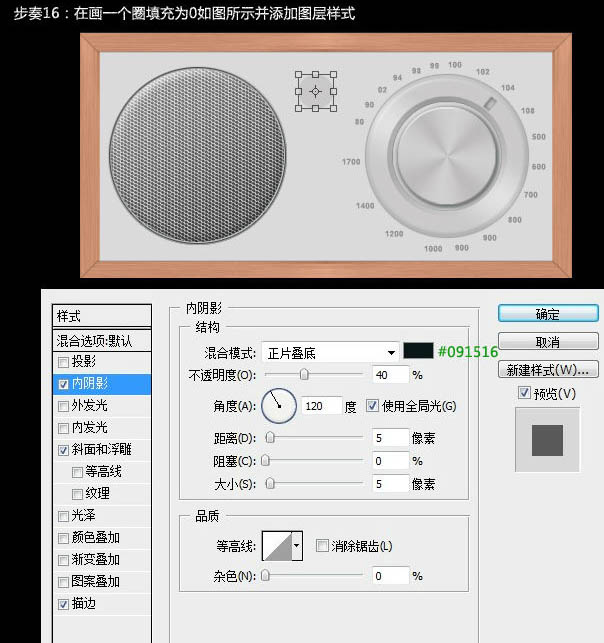The height and width of the screenshot is (643, 604).
Task: Open the 渐变叠加 settings row
Action: (x=102, y=560)
